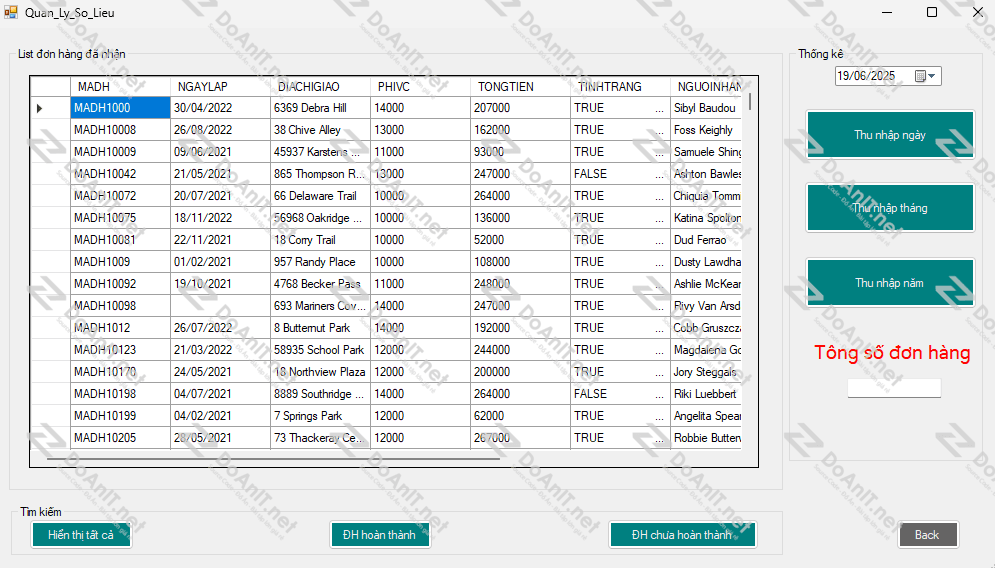The width and height of the screenshot is (995, 568).
Task: Click the address cell 38 Chive Alley
Action: point(320,130)
